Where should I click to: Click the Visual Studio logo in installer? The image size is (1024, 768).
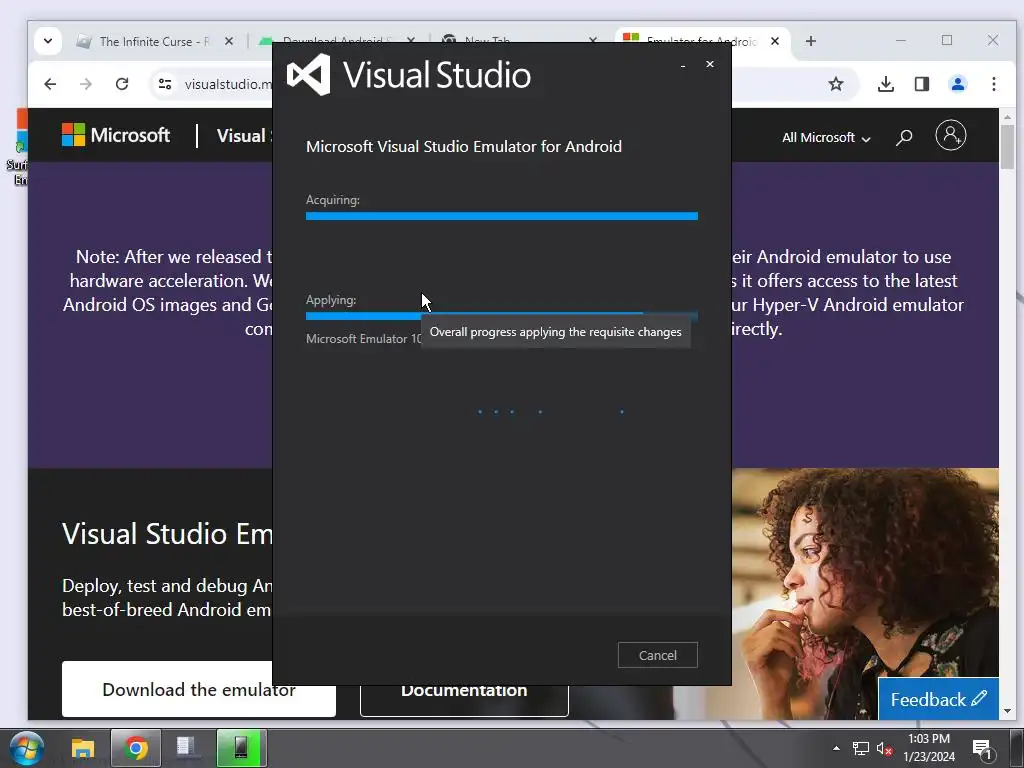click(x=409, y=74)
